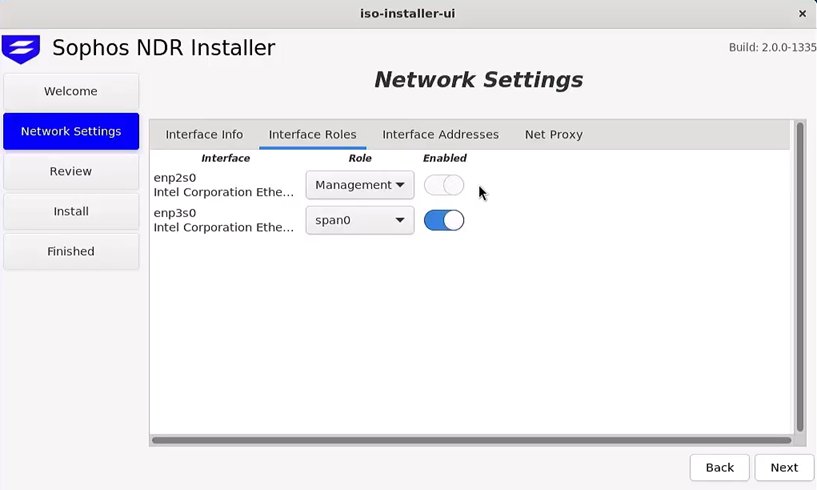Viewport: 817px width, 490px height.
Task: Switch to the Interface Info tab
Action: [204, 134]
